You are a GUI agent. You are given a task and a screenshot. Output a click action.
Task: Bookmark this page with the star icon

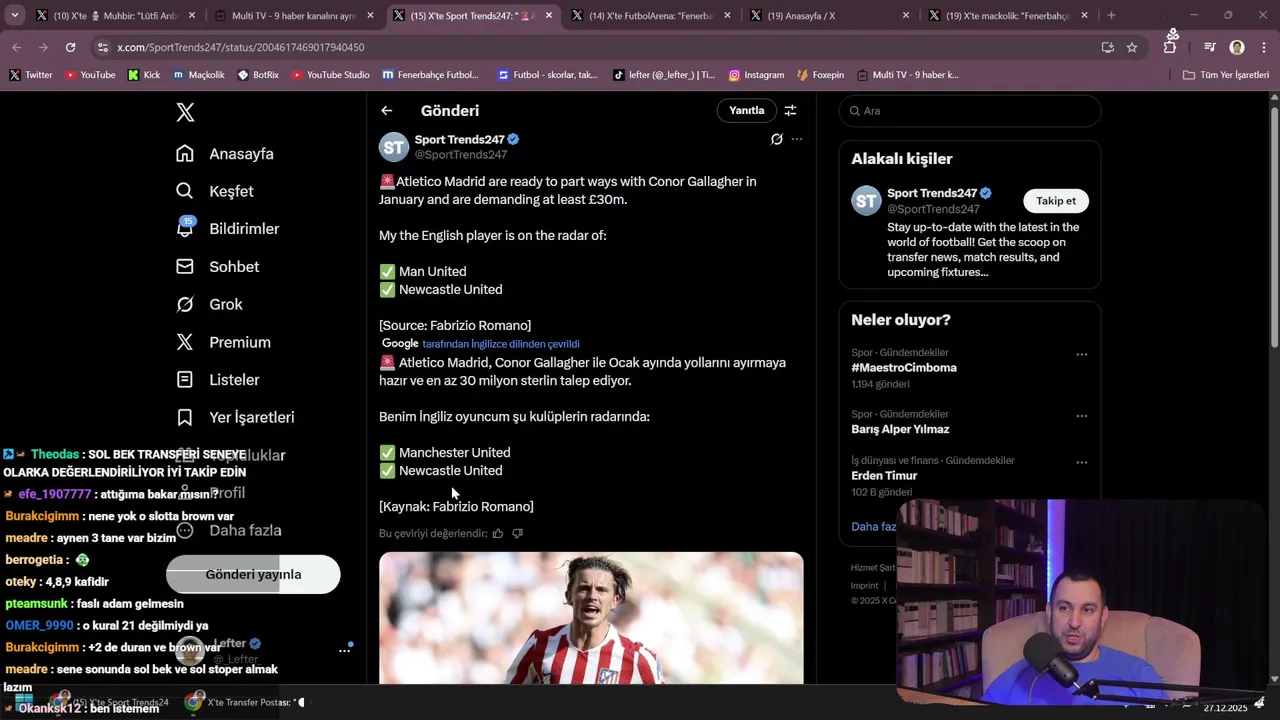coord(1132,47)
